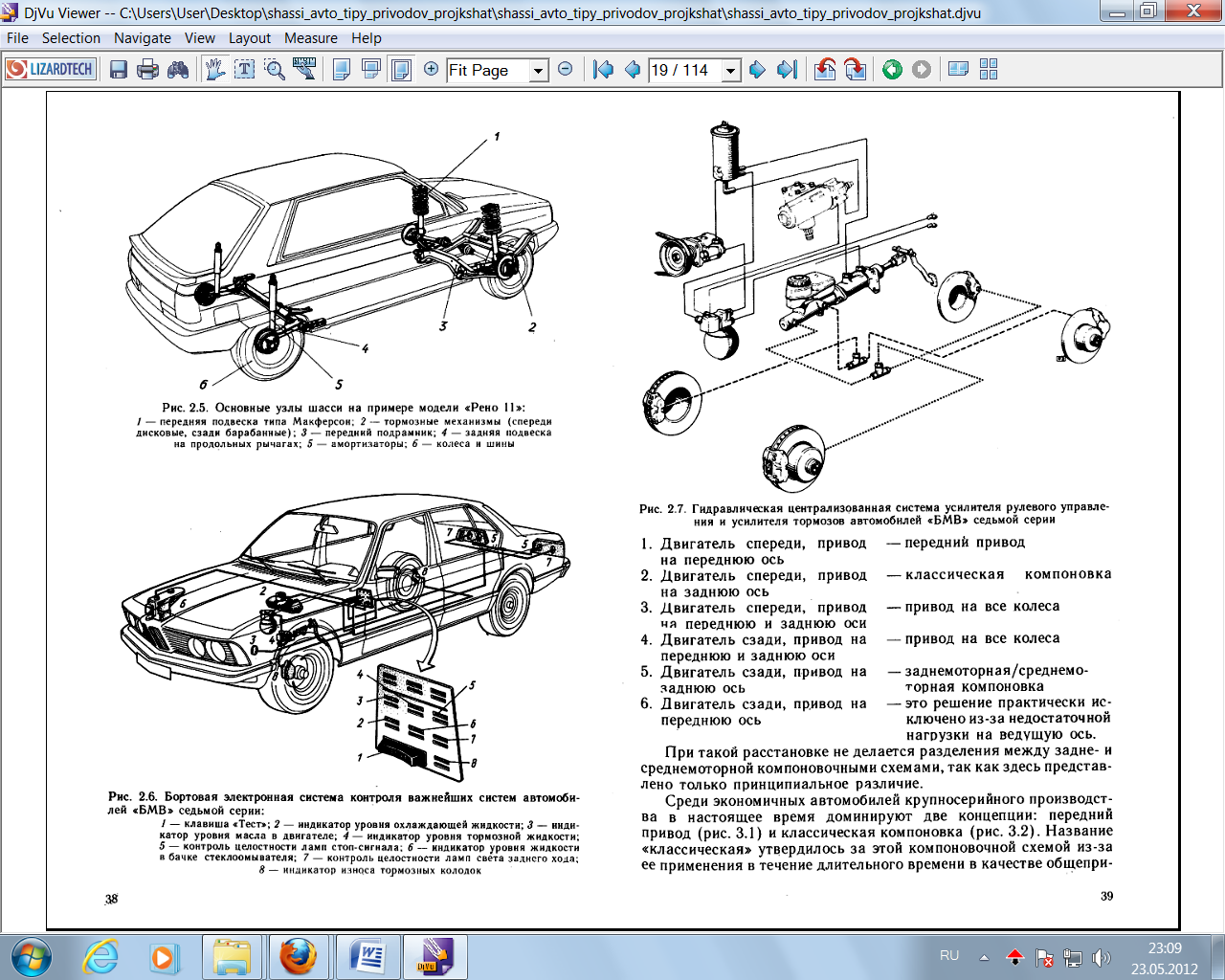Rotate the page counterclockwise
1225x980 pixels.
(825, 69)
